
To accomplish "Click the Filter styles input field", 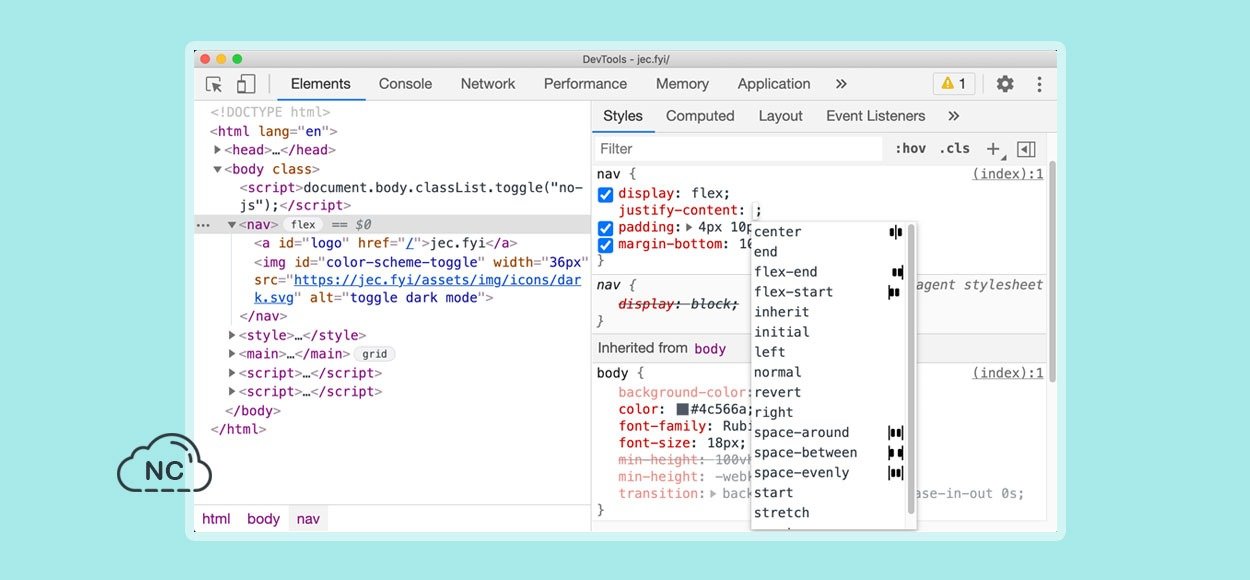I will coord(738,149).
